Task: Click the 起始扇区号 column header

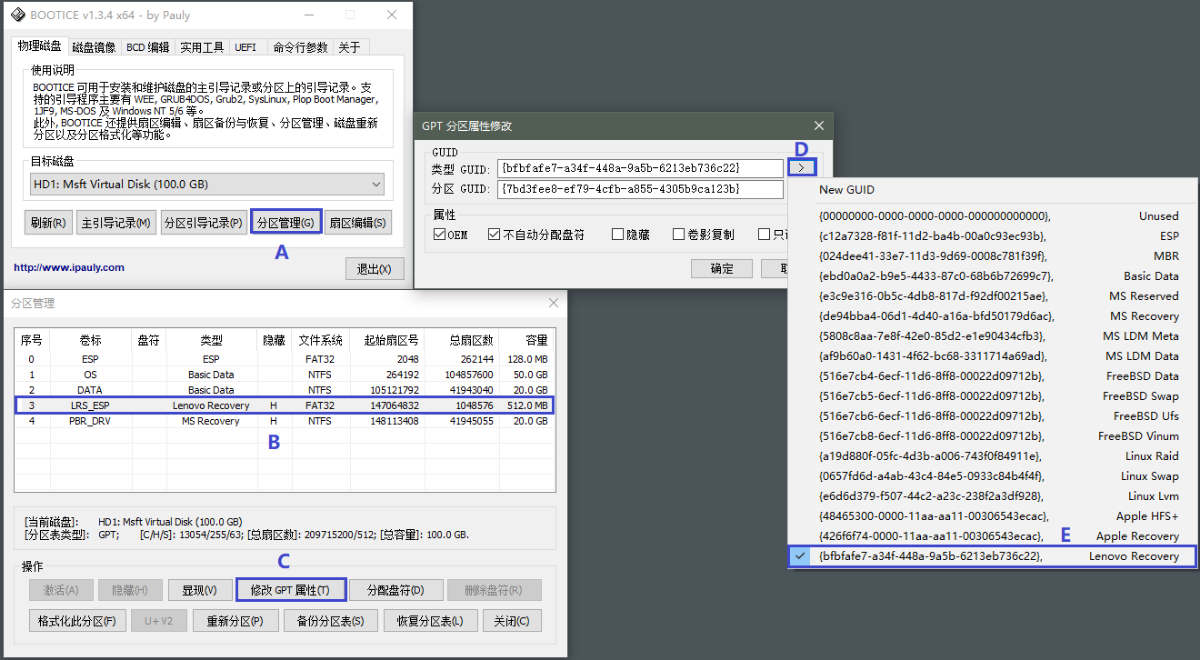Action: tap(386, 340)
